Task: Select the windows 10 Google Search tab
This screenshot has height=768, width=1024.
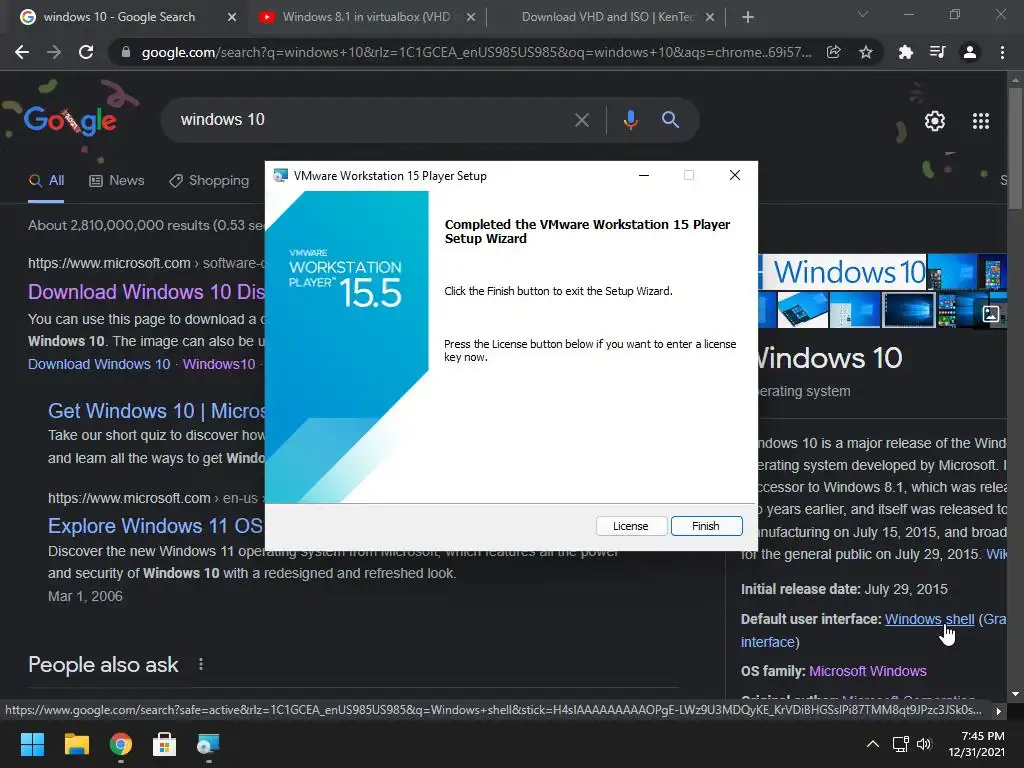Action: point(120,17)
